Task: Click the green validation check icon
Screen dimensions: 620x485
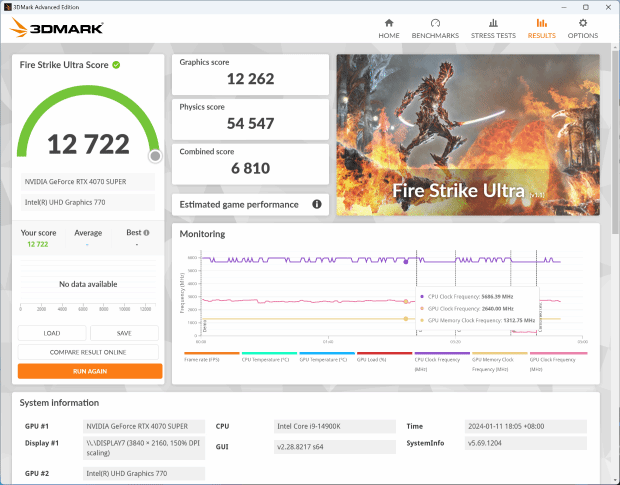Action: [116, 65]
